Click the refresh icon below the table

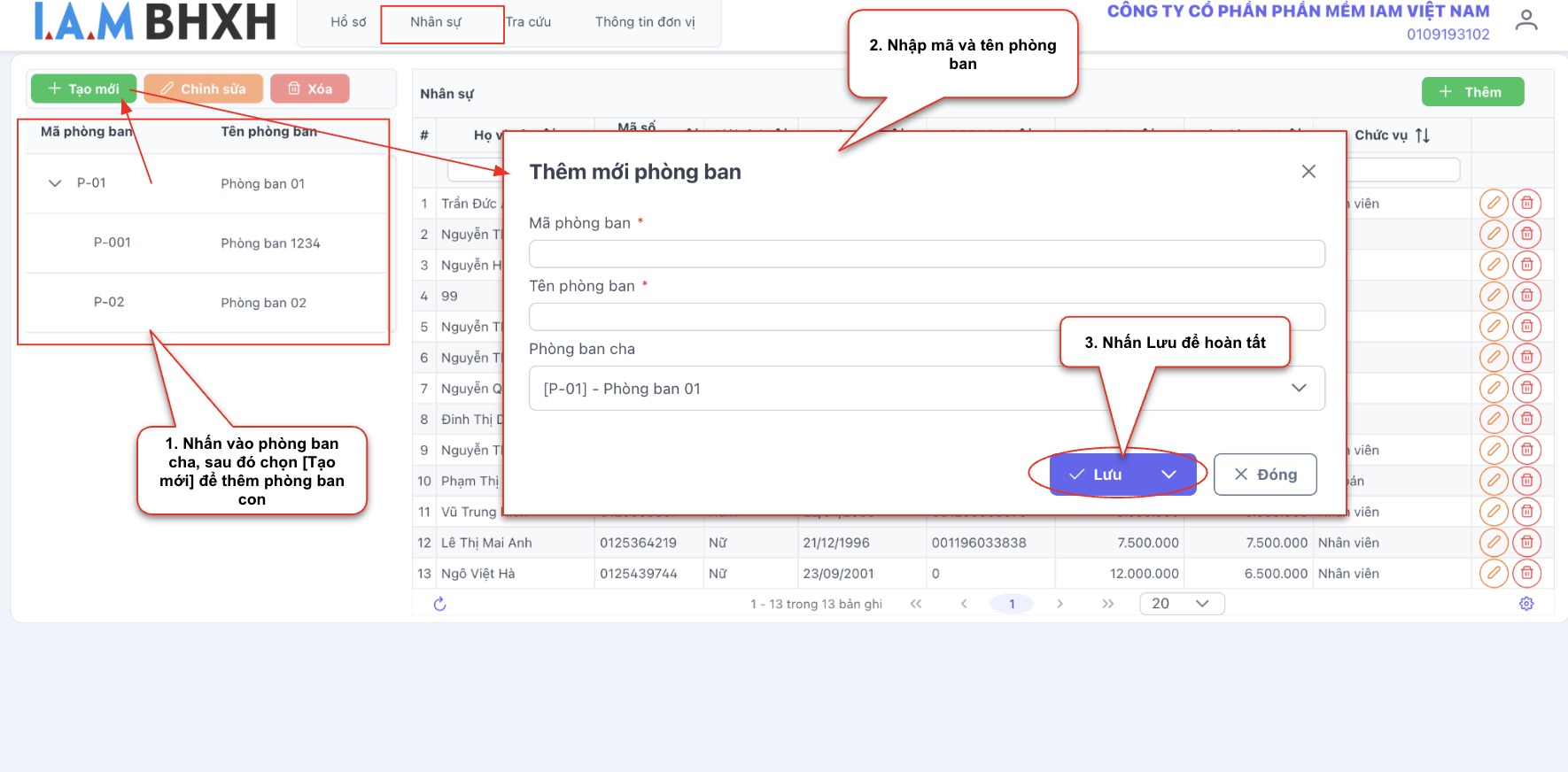(x=439, y=604)
